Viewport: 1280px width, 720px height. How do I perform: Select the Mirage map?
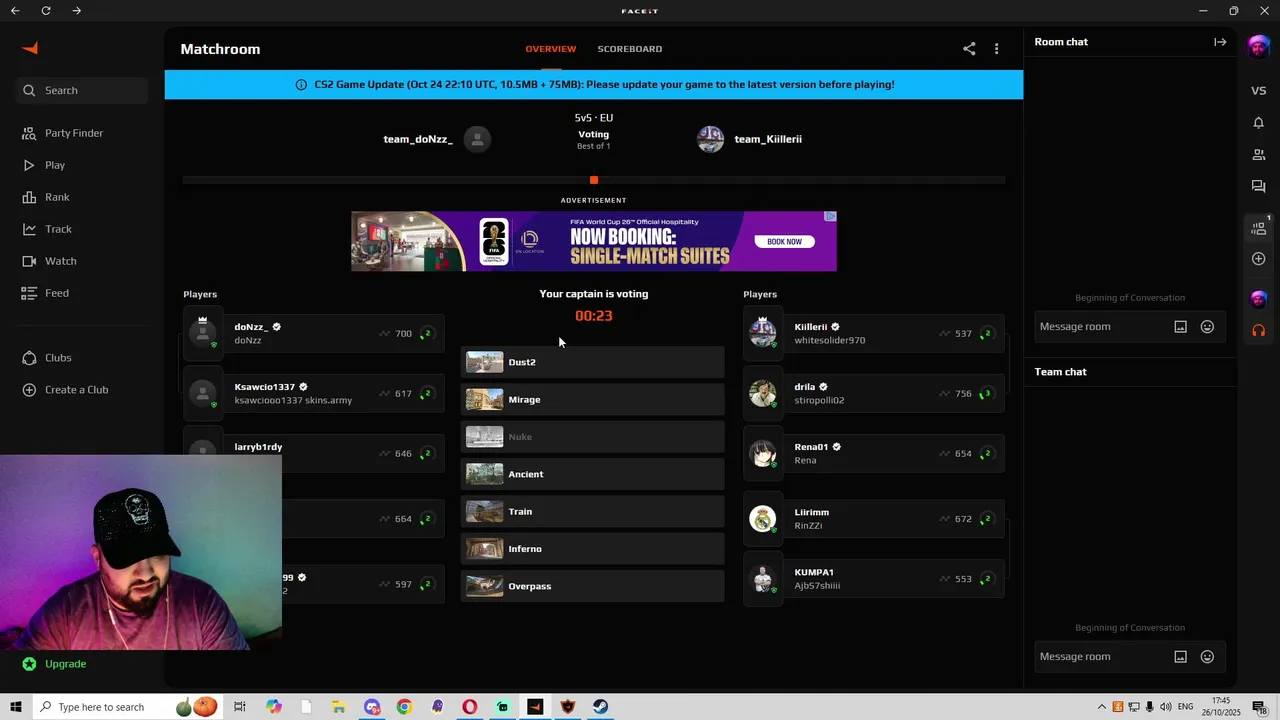click(592, 399)
